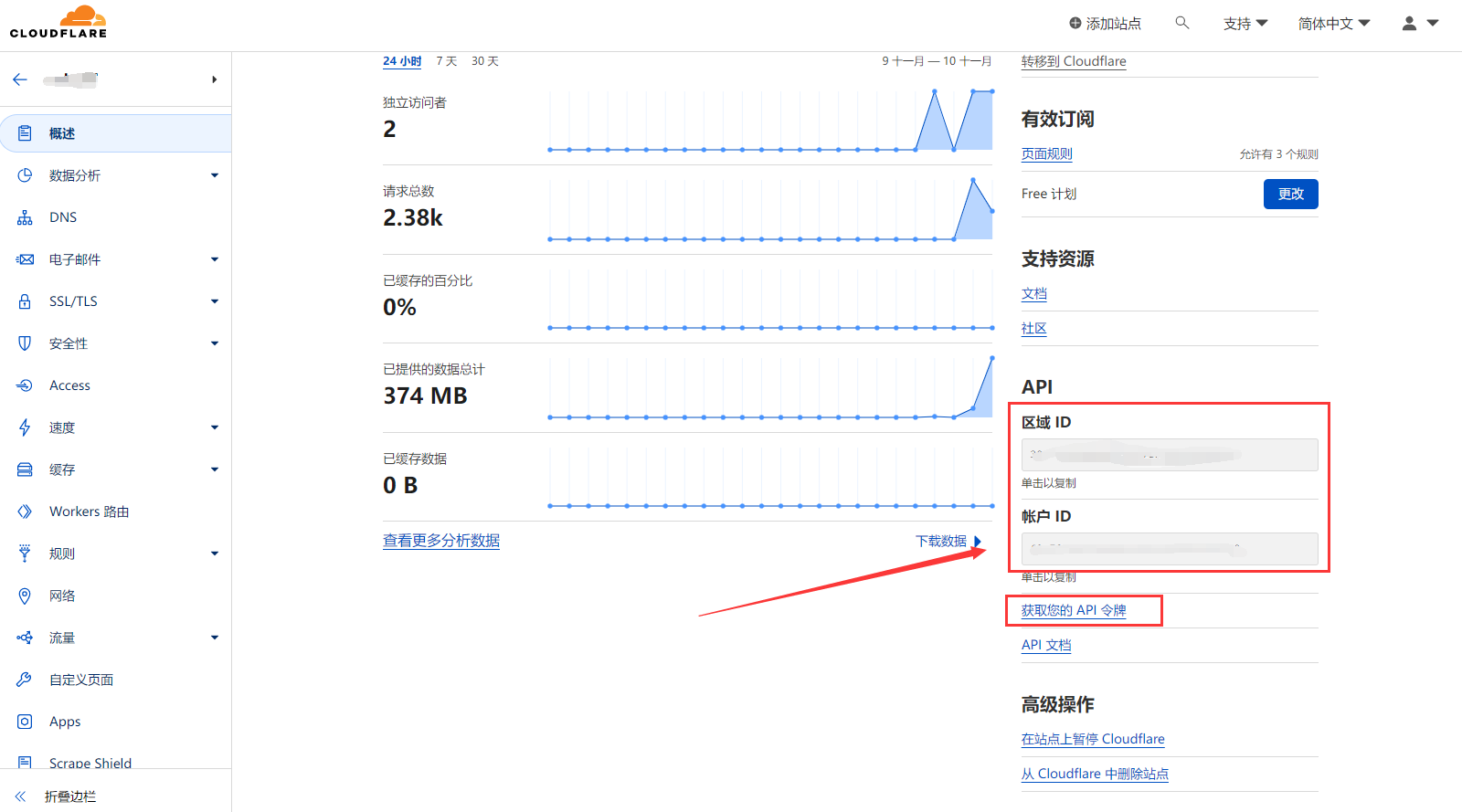Click the Cloudflare logo
This screenshot has width=1462, height=812.
[x=58, y=22]
